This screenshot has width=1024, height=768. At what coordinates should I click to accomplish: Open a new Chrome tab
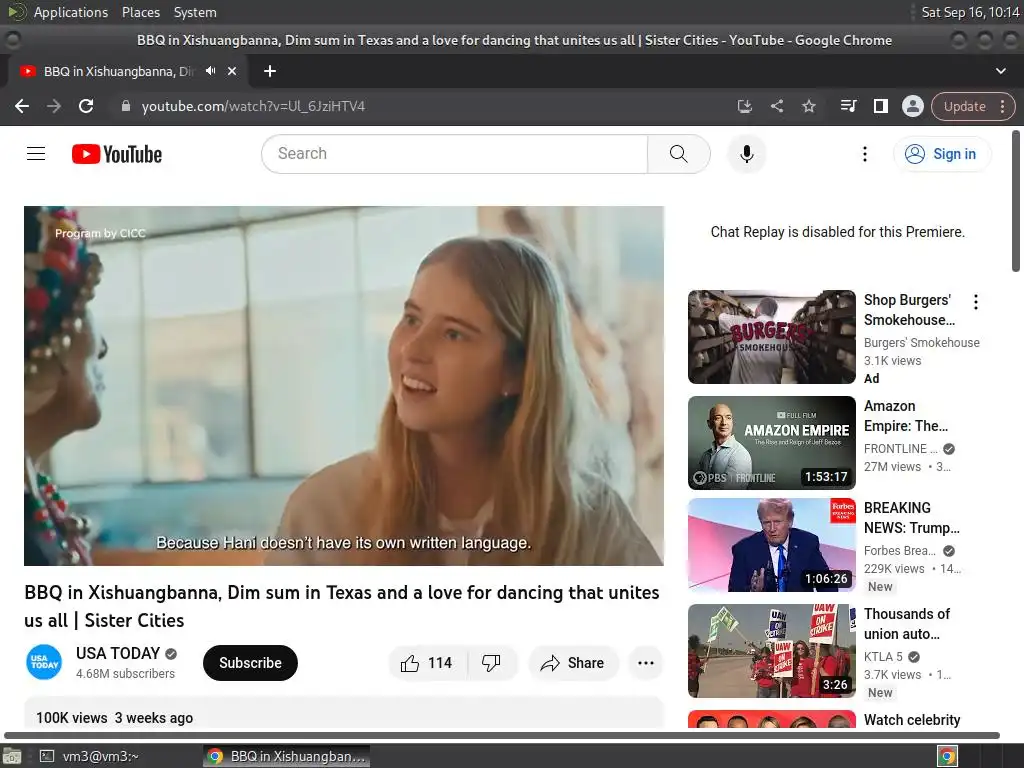[270, 71]
